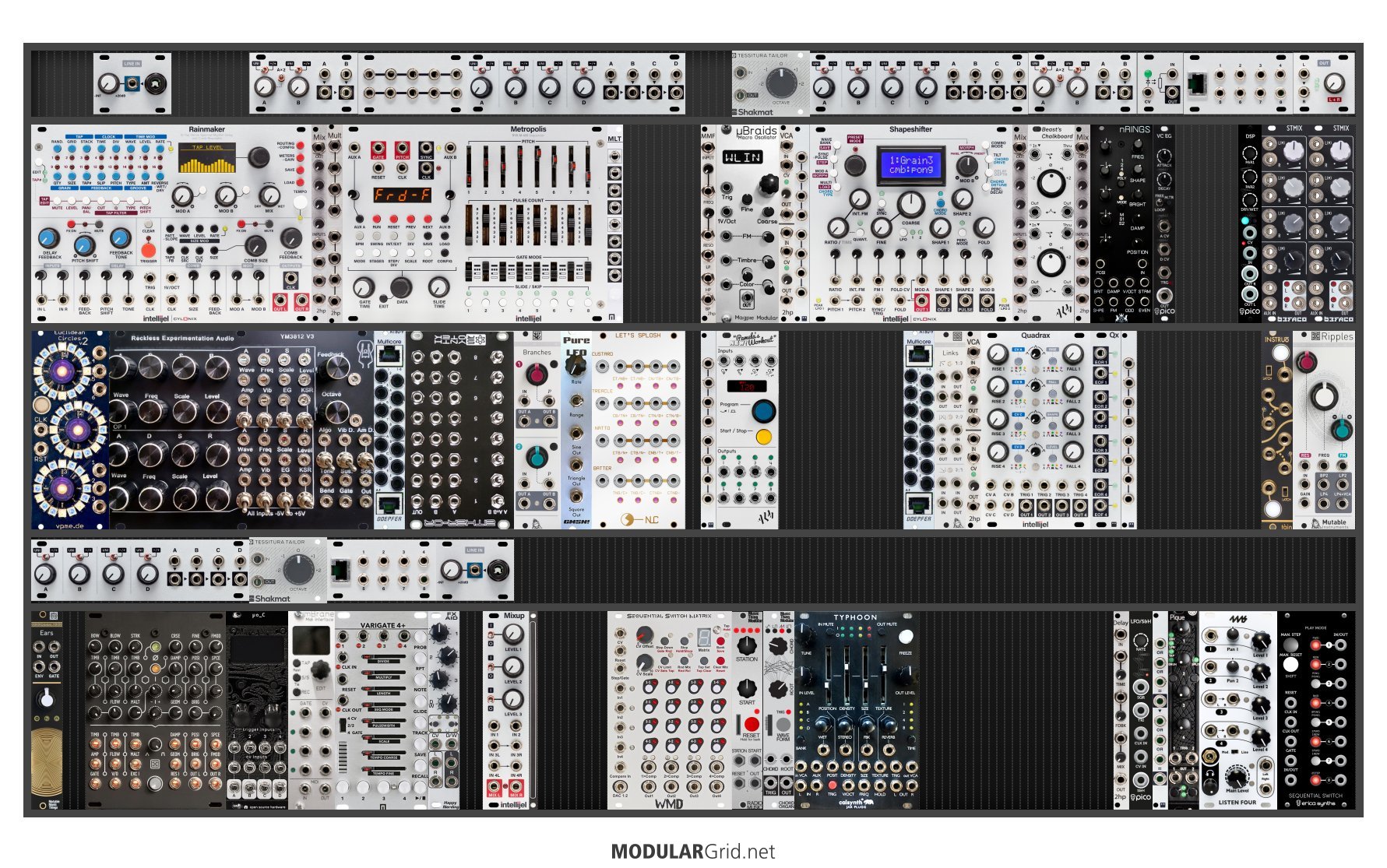Click the red MIX L jack on Mixup
The image size is (1387, 868).
[495, 788]
